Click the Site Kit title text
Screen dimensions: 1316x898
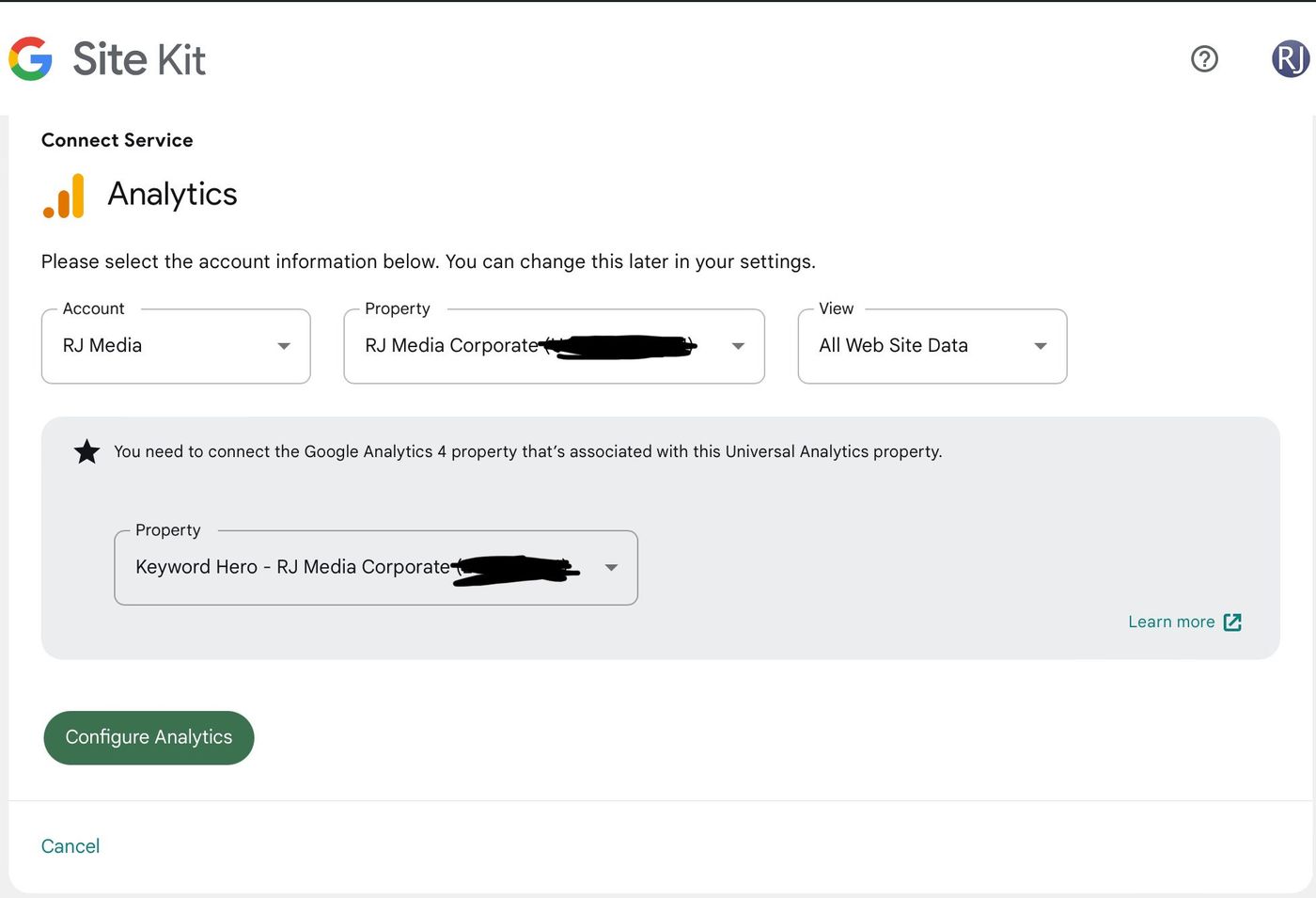(139, 59)
